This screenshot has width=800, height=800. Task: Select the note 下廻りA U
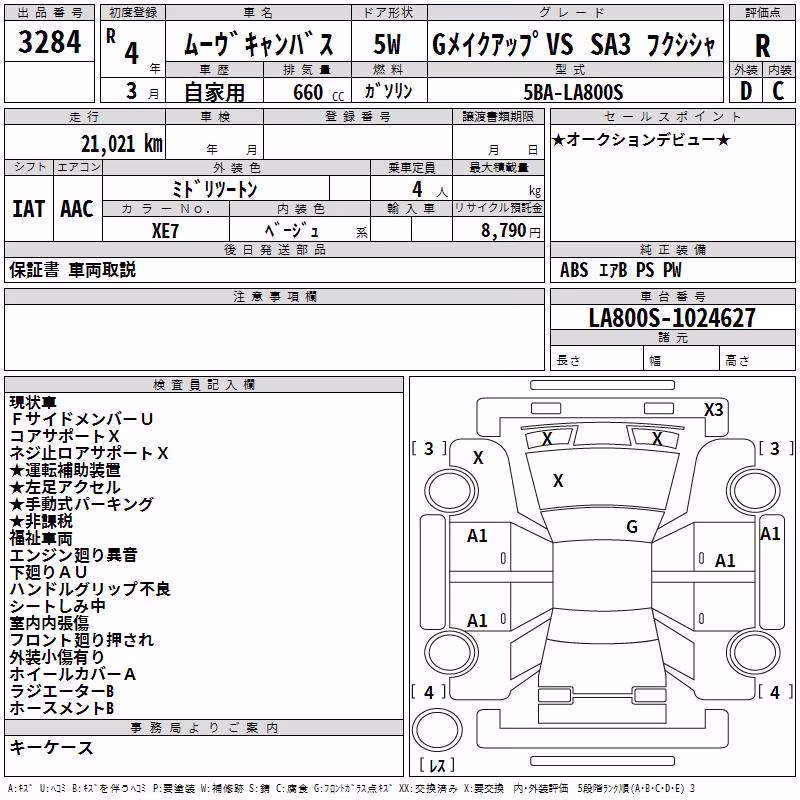pos(48,572)
